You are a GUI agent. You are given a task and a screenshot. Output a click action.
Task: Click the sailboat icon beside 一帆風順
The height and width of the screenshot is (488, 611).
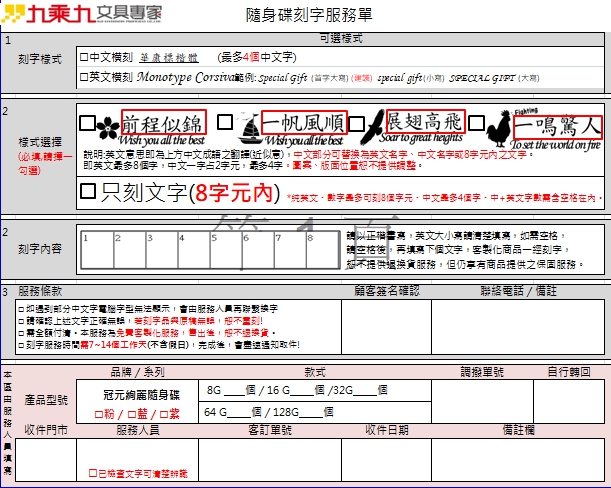point(249,127)
